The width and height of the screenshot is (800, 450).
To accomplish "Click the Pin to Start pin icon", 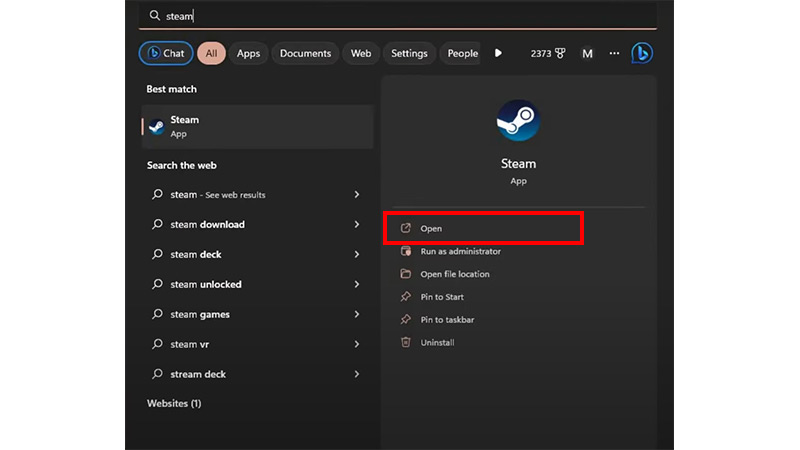I will pos(406,296).
